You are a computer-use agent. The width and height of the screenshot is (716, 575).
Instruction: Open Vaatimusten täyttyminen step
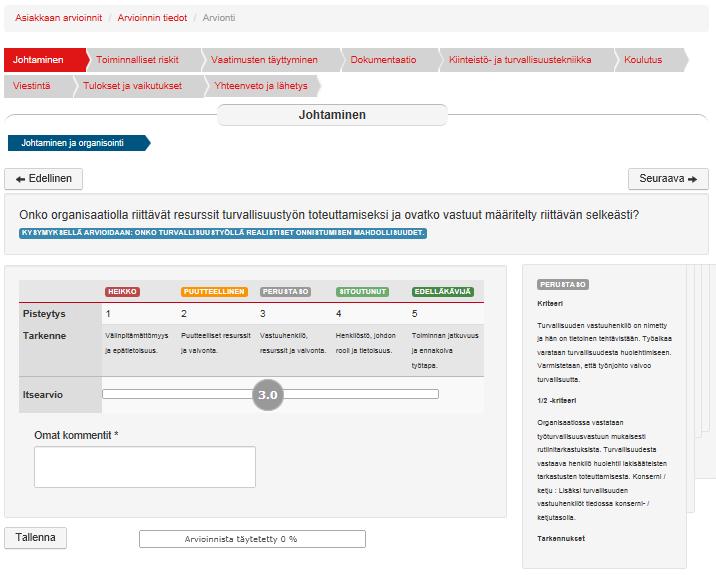tap(270, 60)
